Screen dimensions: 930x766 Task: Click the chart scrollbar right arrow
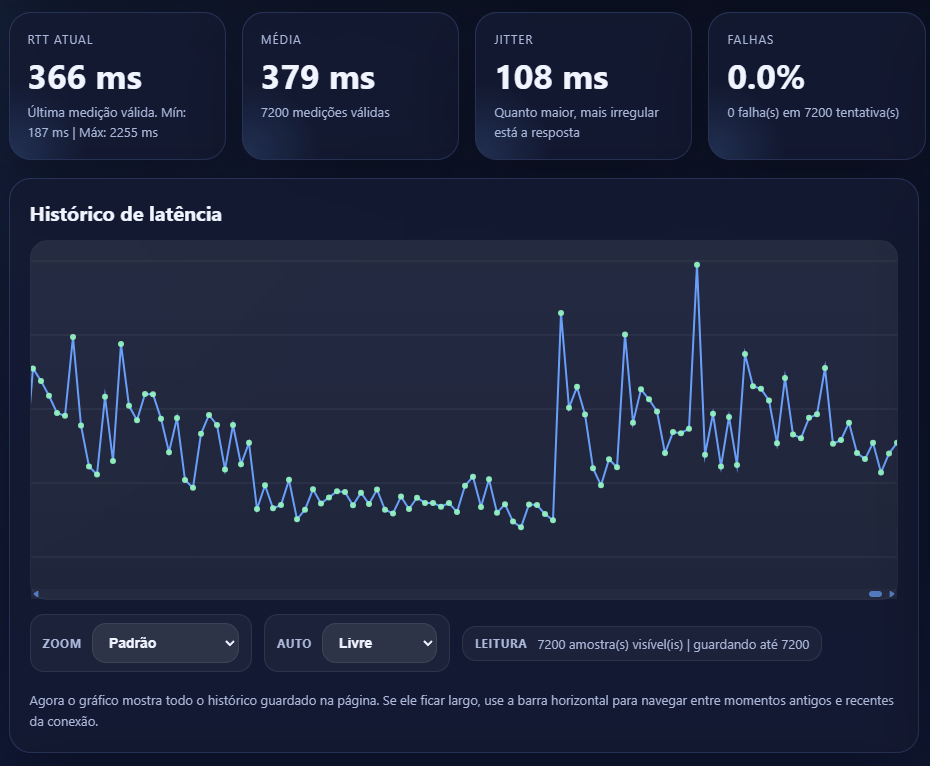pos(892,594)
